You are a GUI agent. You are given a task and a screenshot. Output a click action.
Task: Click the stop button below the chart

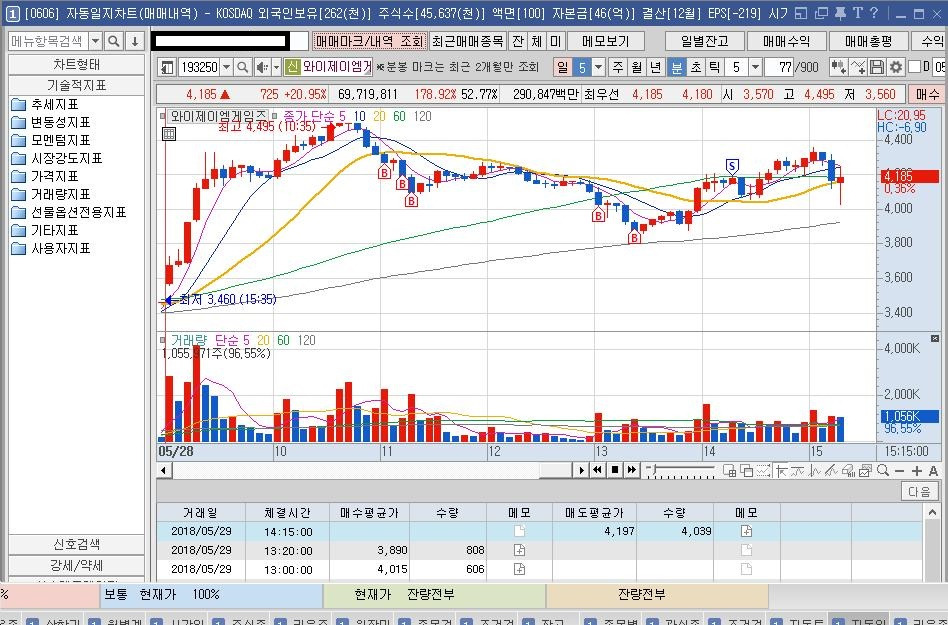coord(614,470)
